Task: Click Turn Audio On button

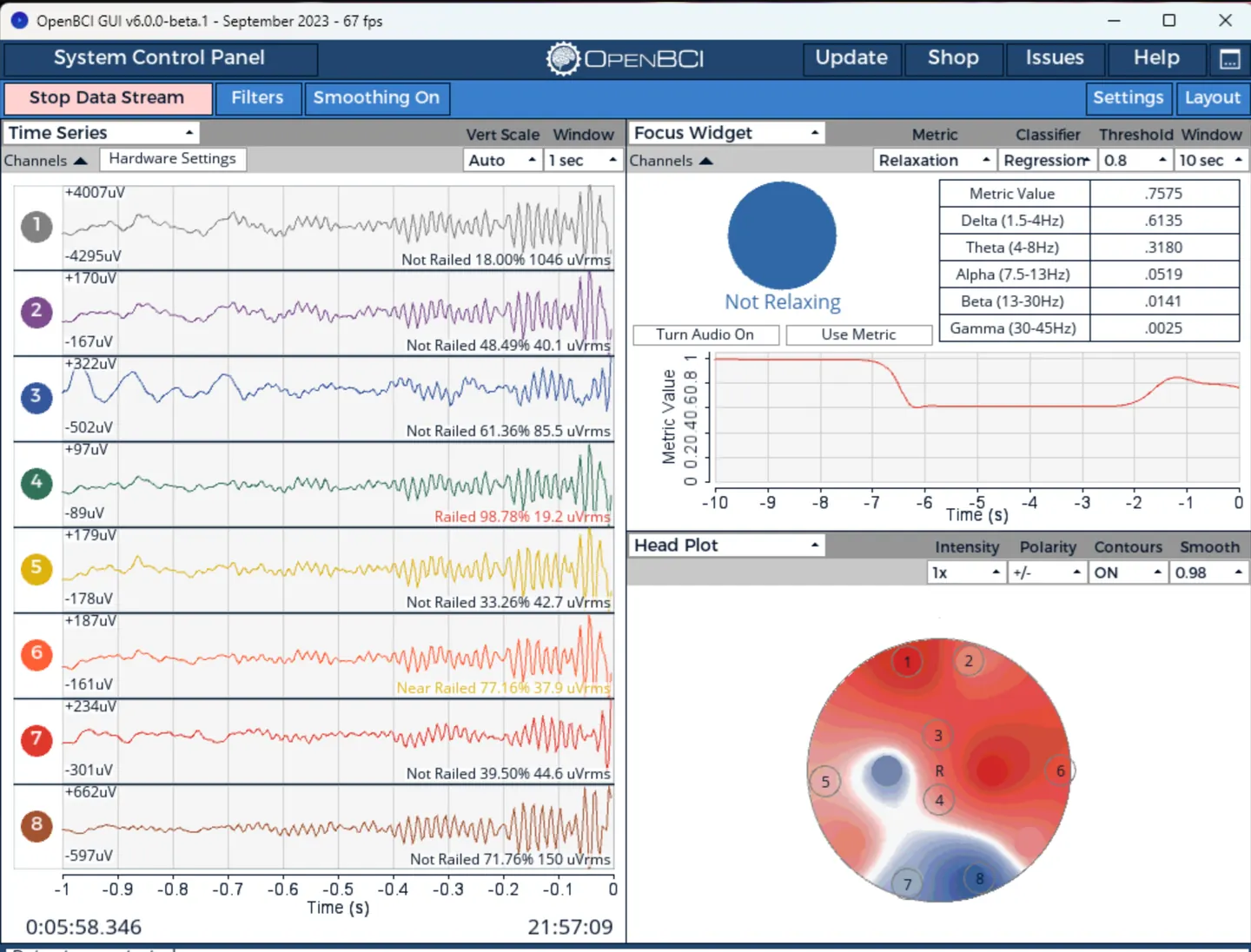Action: tap(705, 335)
